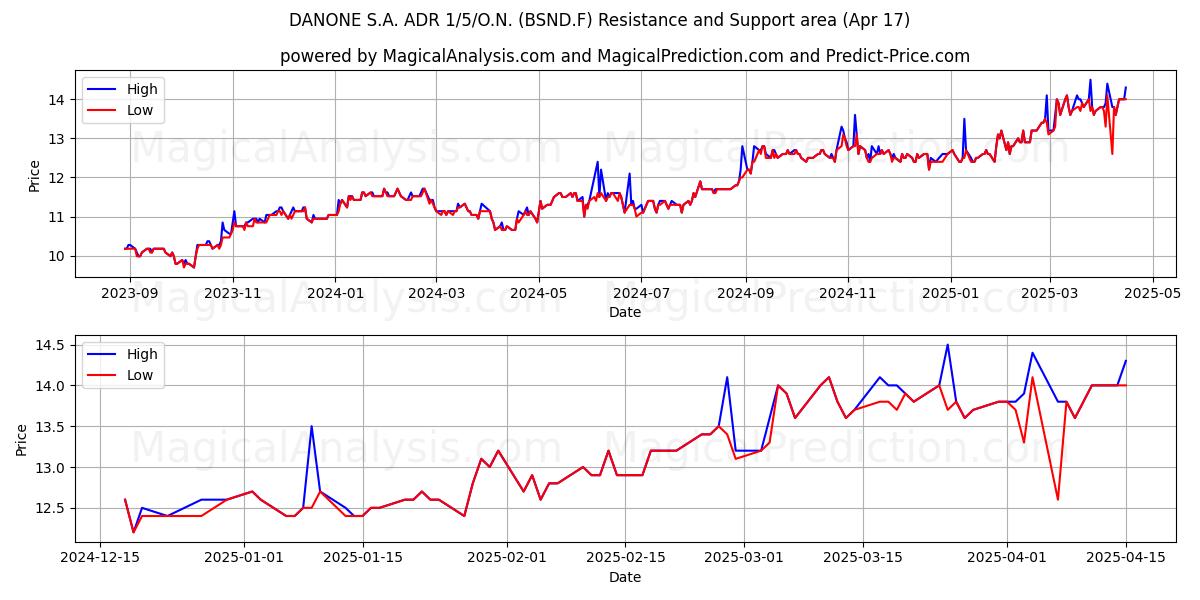Click the "2024-05" date tick label

[539, 293]
